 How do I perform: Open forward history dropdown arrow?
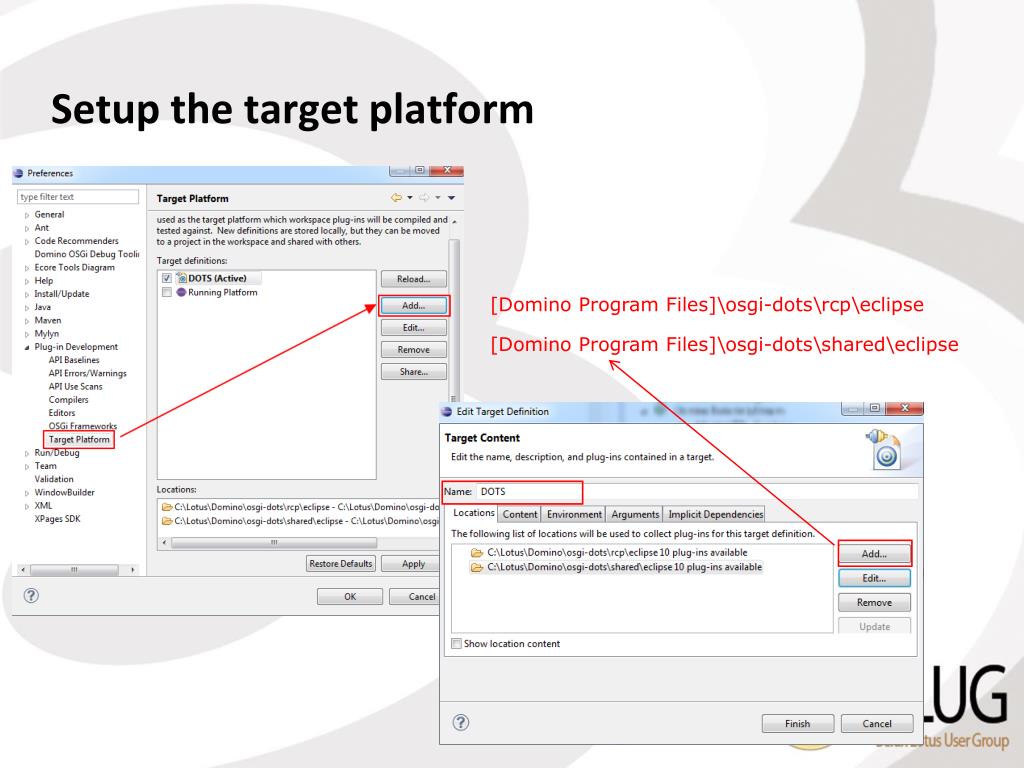pyautogui.click(x=438, y=197)
